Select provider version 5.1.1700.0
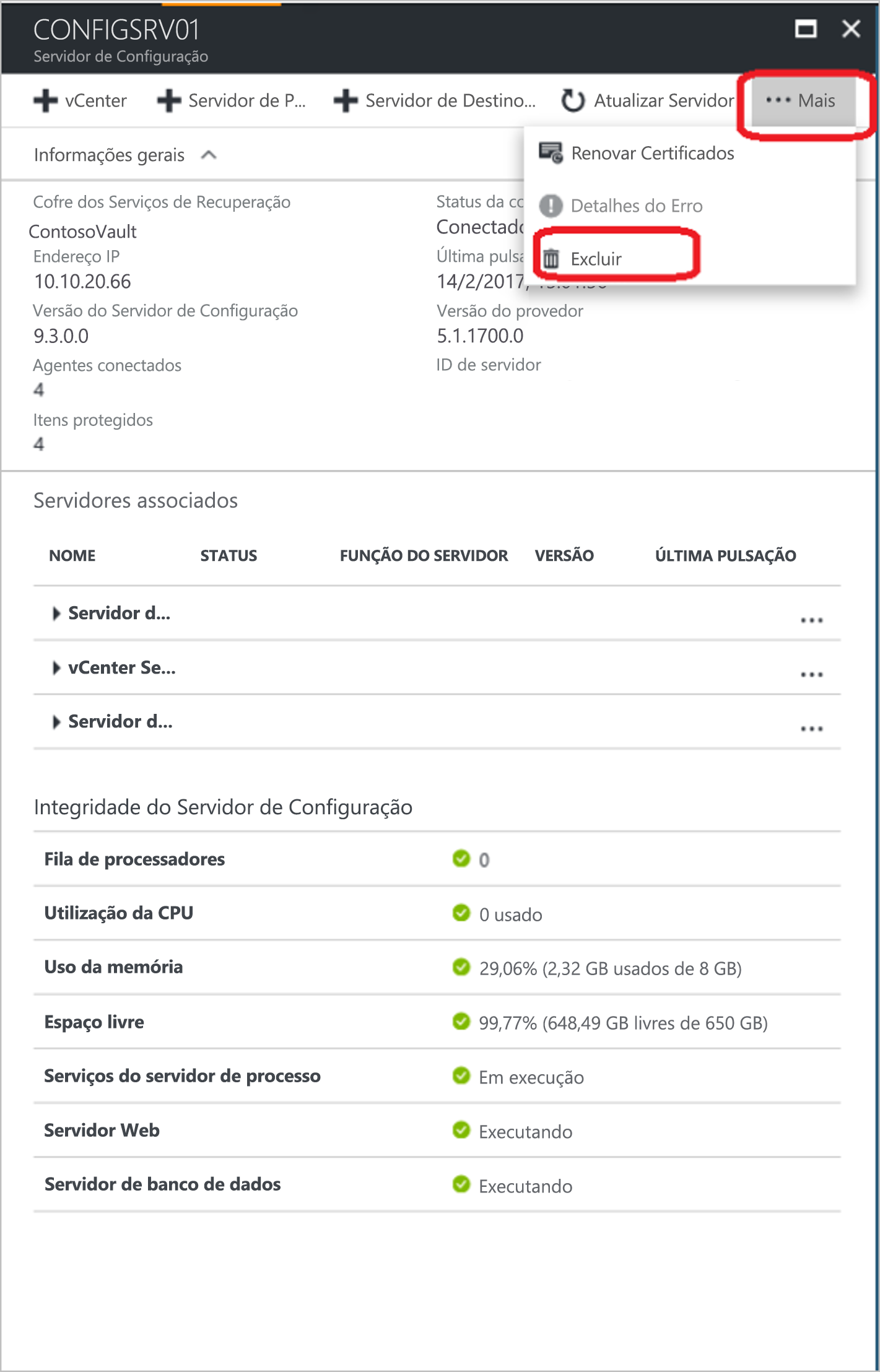Viewport: 880px width, 1372px height. (x=480, y=336)
